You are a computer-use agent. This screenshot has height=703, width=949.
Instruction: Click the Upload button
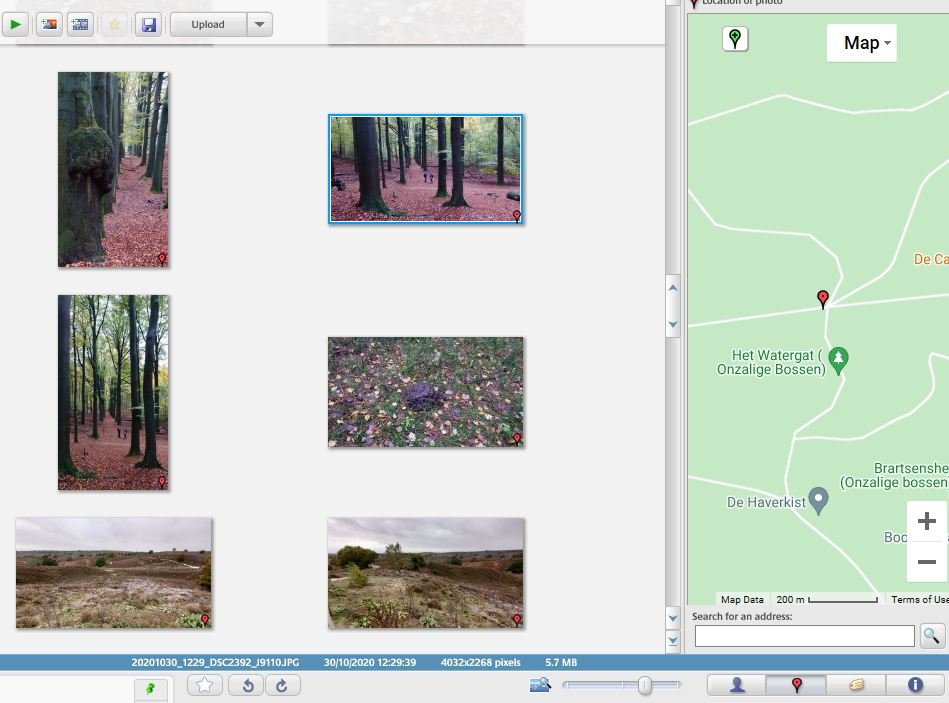click(208, 24)
